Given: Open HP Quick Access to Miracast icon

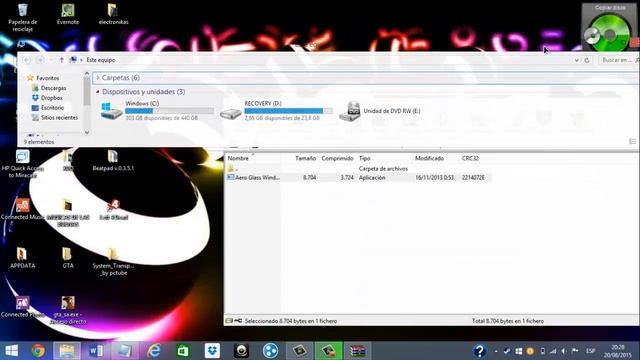Looking at the screenshot, I should (x=23, y=164).
